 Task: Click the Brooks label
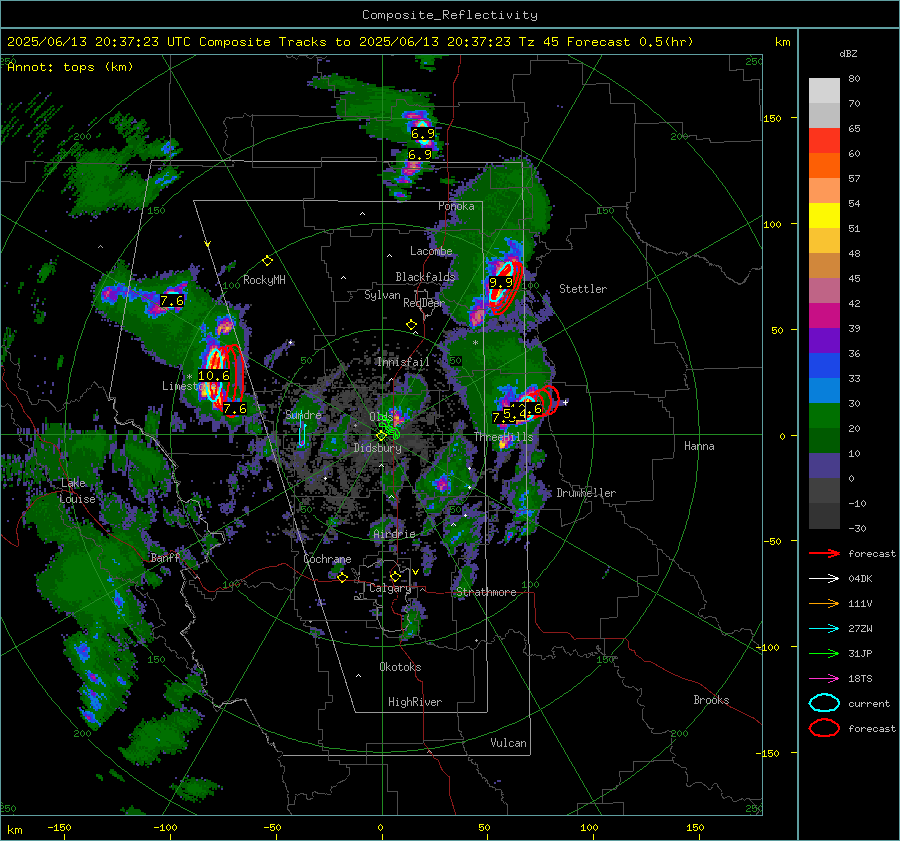pos(711,700)
